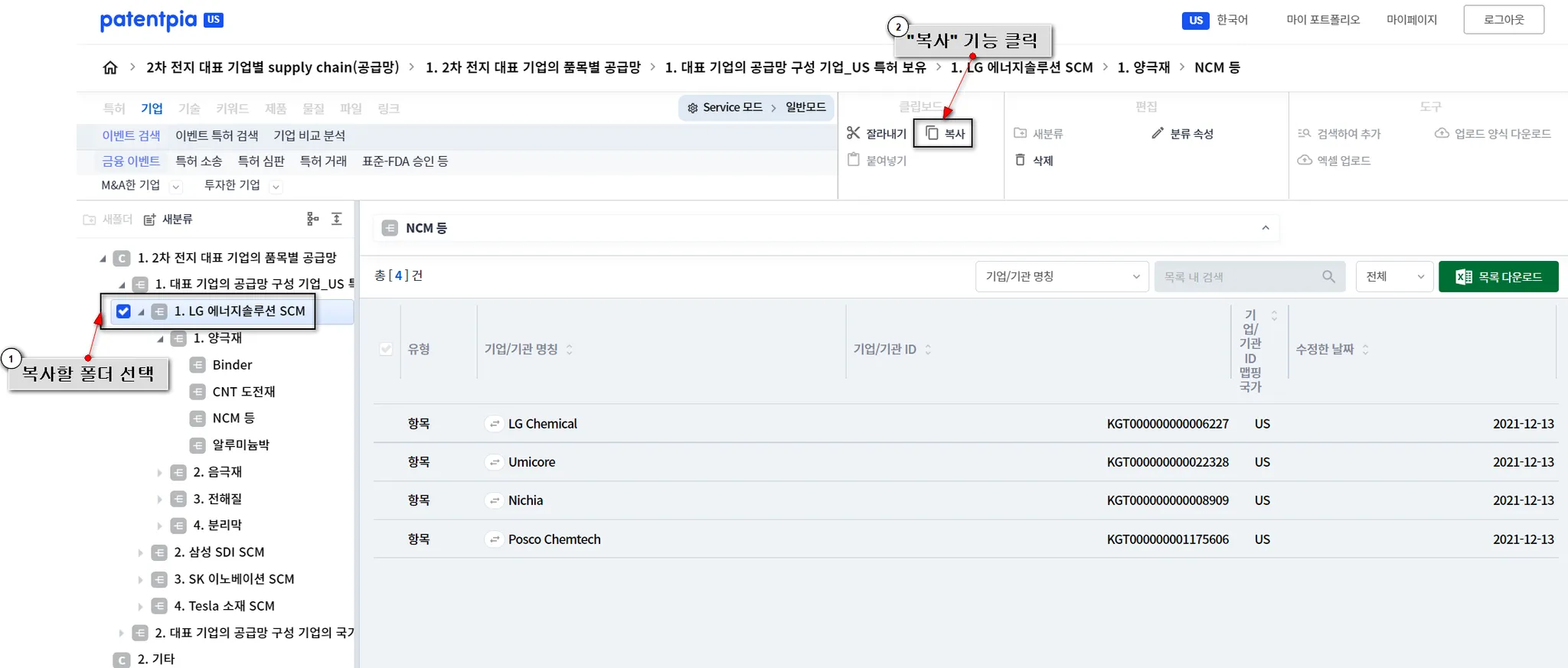
Task: Click the swap icon beside LG Chemical
Action: click(495, 424)
